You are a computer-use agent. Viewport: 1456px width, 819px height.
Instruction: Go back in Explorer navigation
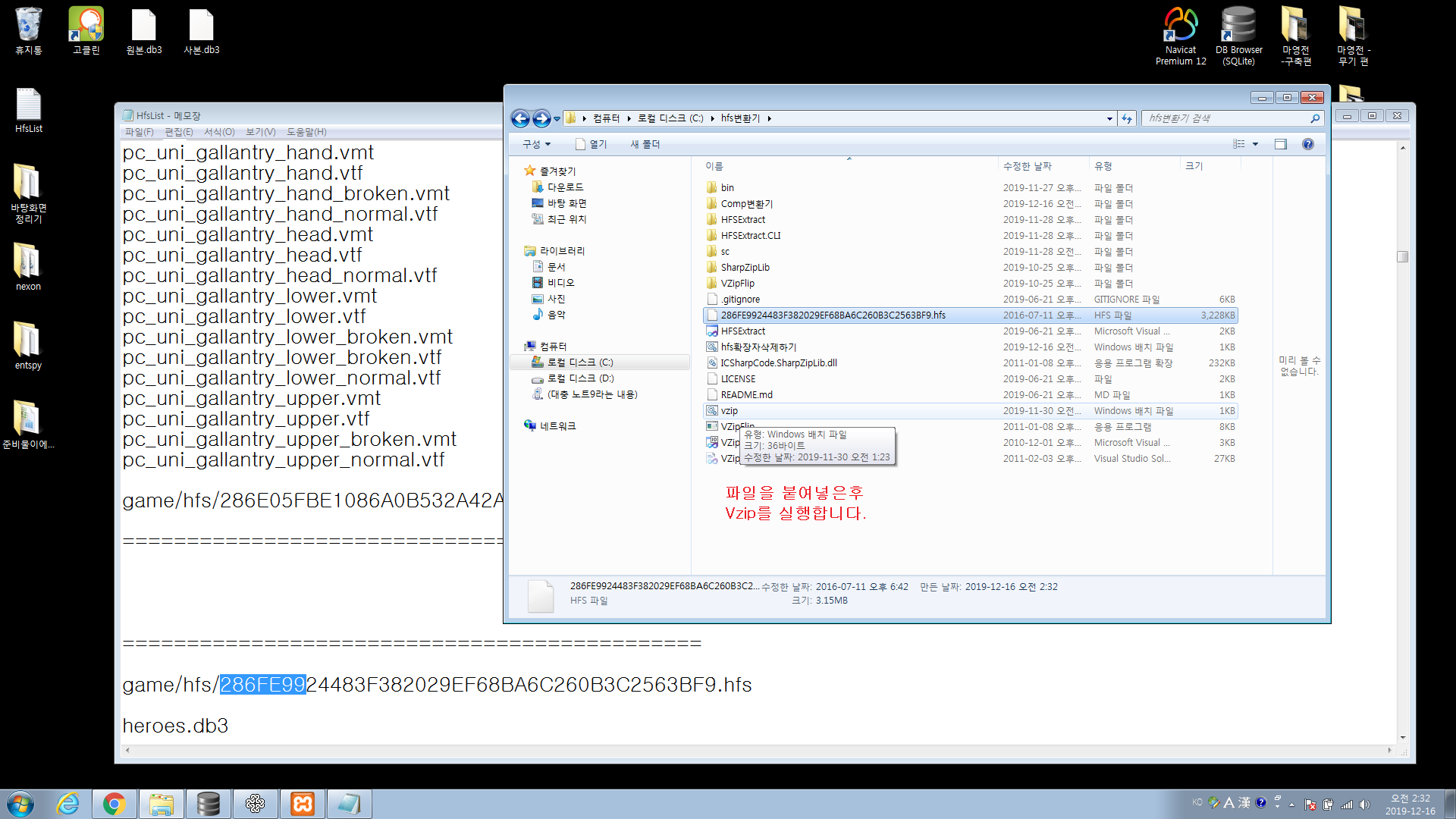[x=520, y=118]
